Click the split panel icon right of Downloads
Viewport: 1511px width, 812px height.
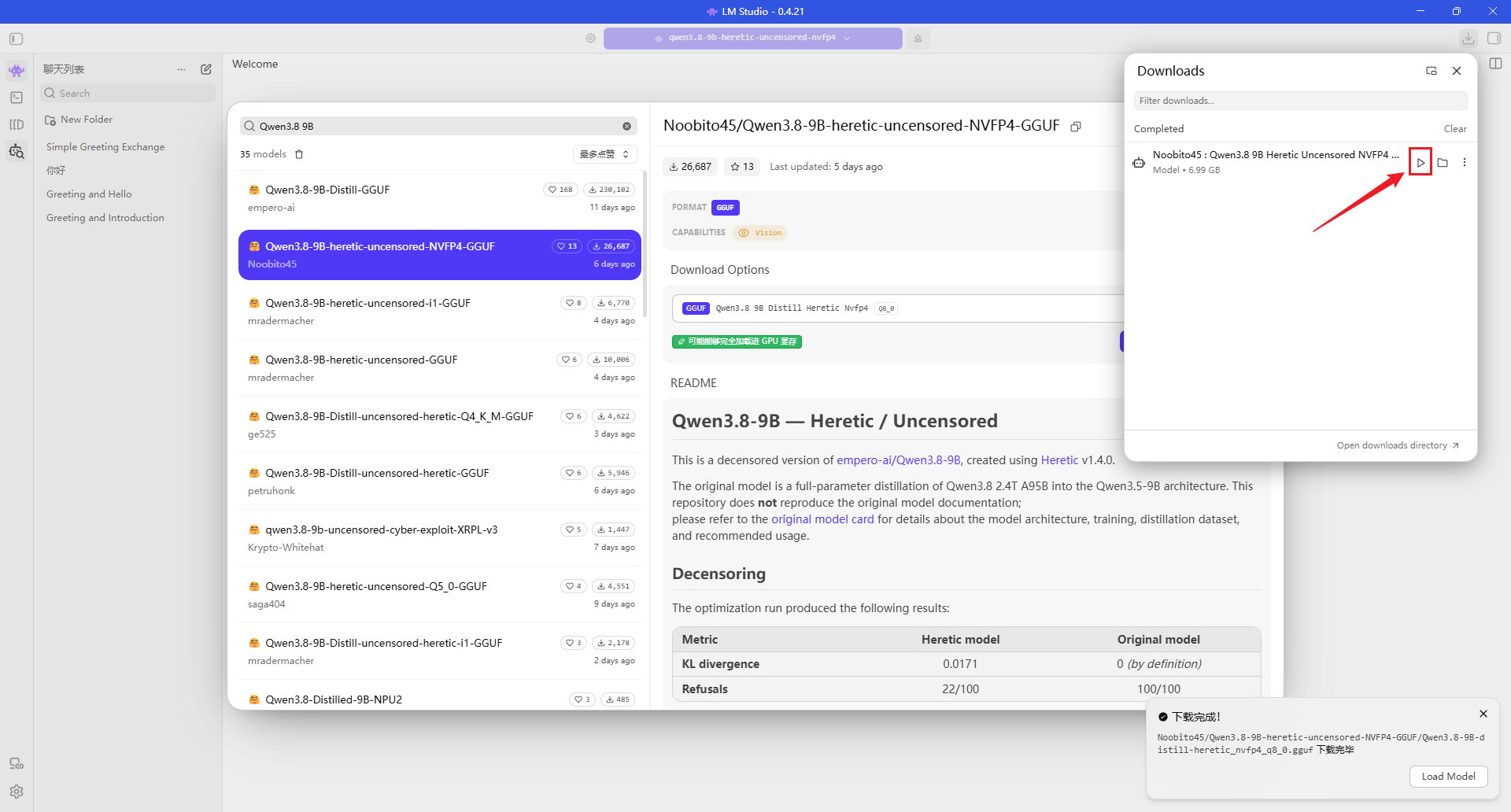pyautogui.click(x=1496, y=64)
